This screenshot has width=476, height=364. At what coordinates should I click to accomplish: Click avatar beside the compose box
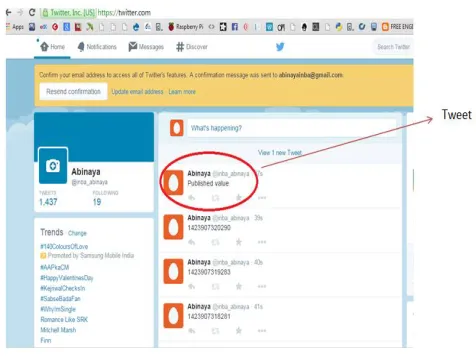(177, 128)
